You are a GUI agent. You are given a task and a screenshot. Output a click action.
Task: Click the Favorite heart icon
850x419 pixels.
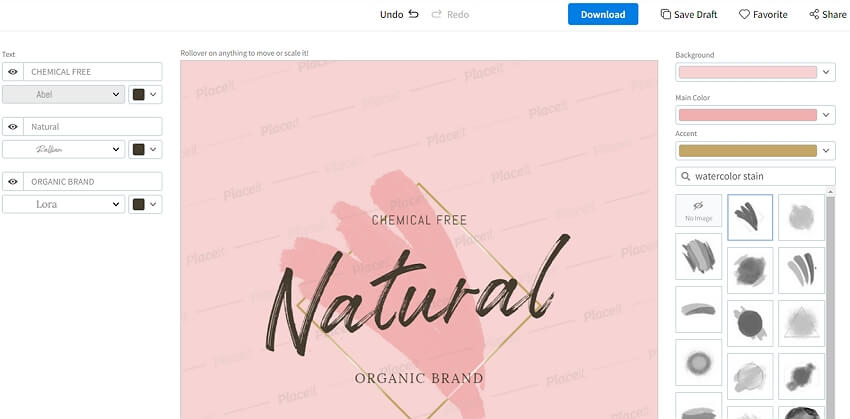pos(744,14)
